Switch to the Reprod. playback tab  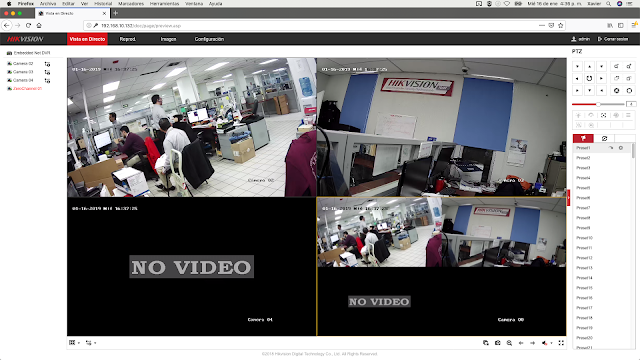coord(127,39)
